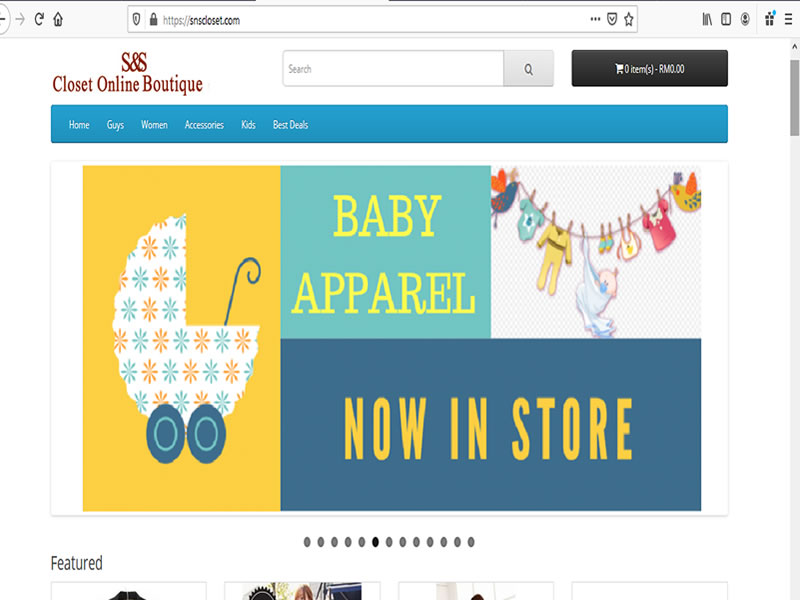The image size is (800, 600).
Task: Toggle the sidebar view icon
Action: point(726,19)
